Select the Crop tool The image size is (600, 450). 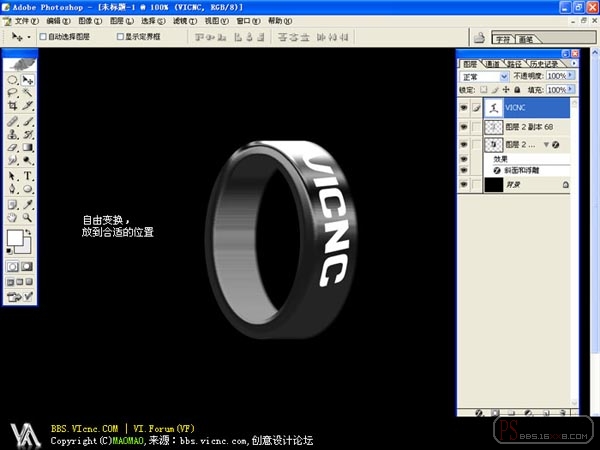(12, 106)
